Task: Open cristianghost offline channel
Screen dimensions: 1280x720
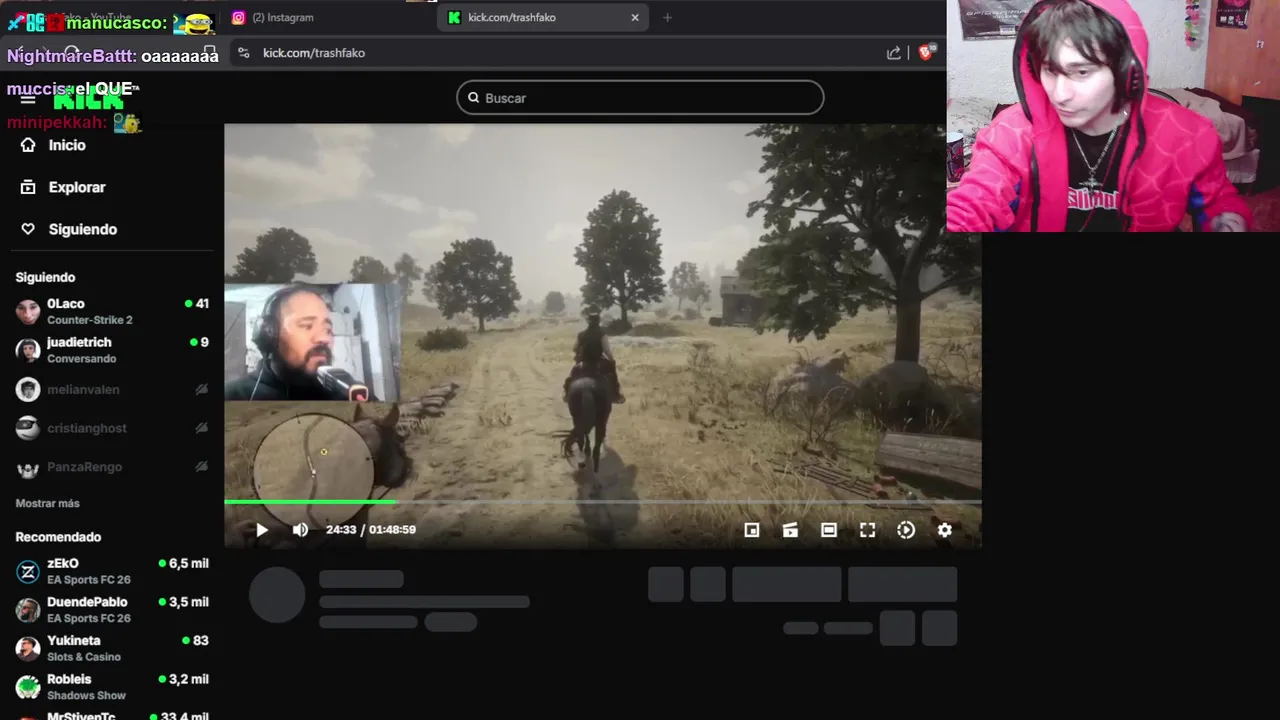Action: pos(112,428)
